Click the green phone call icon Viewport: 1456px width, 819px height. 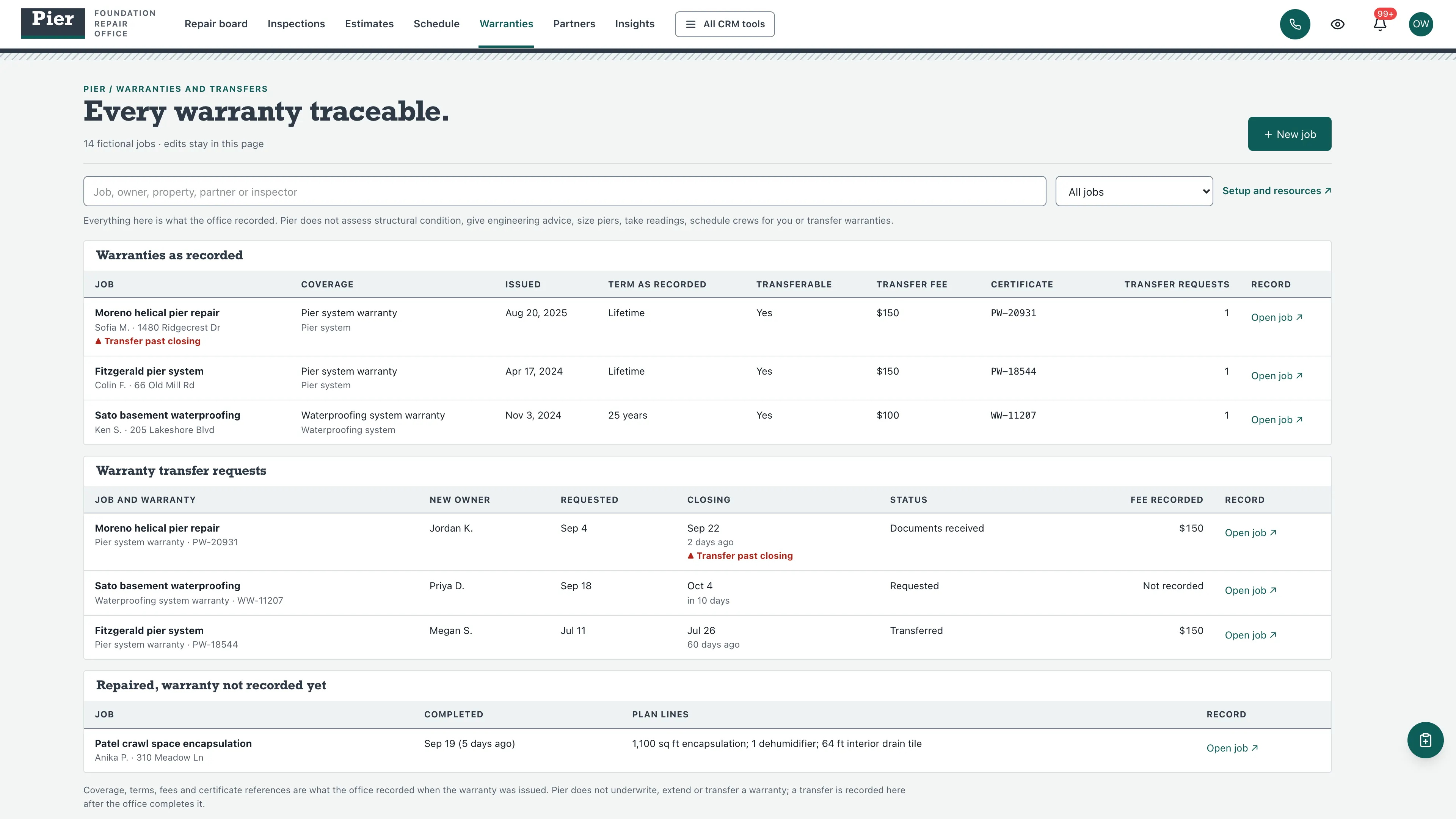point(1295,24)
